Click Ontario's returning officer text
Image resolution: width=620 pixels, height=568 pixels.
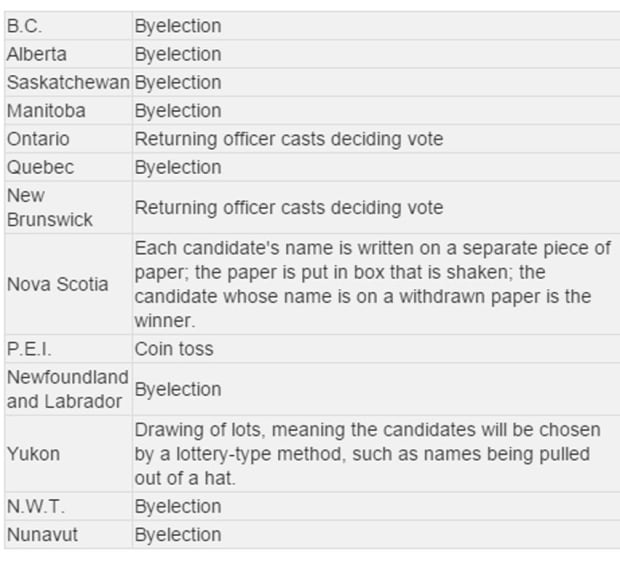289,139
